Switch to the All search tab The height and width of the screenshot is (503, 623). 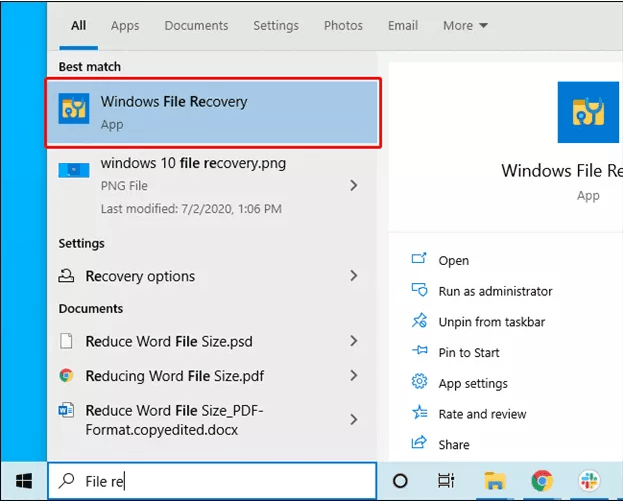(x=78, y=25)
